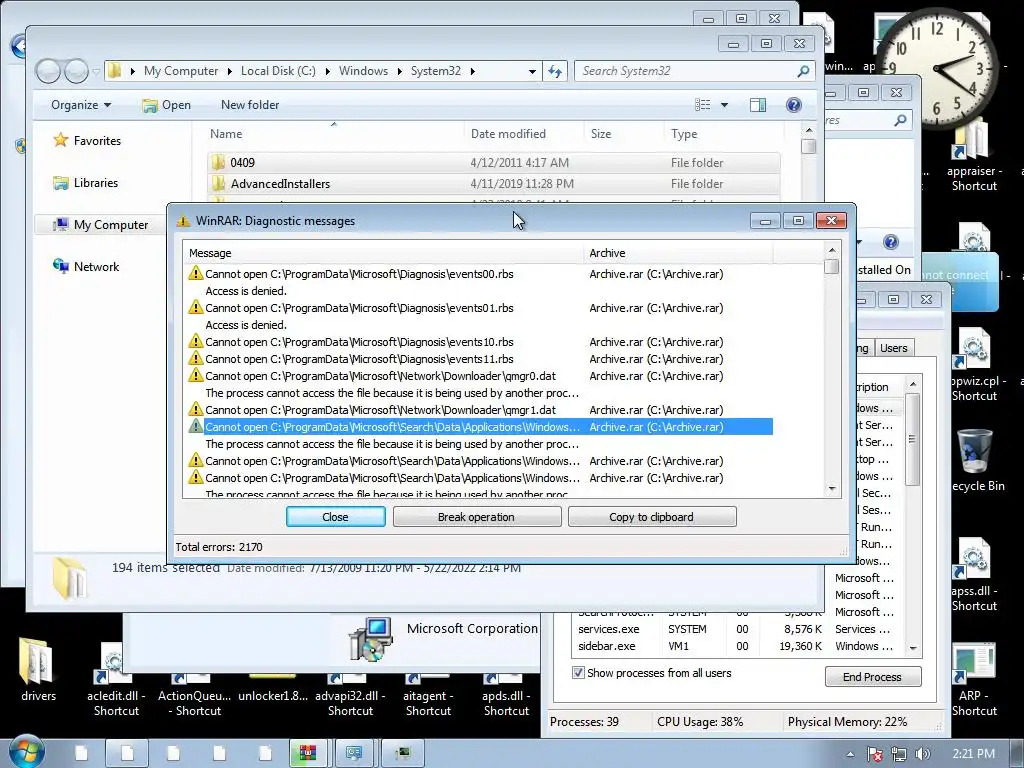This screenshot has width=1024, height=768.
Task: Open Recycle Bin desktop icon
Action: coord(976,460)
